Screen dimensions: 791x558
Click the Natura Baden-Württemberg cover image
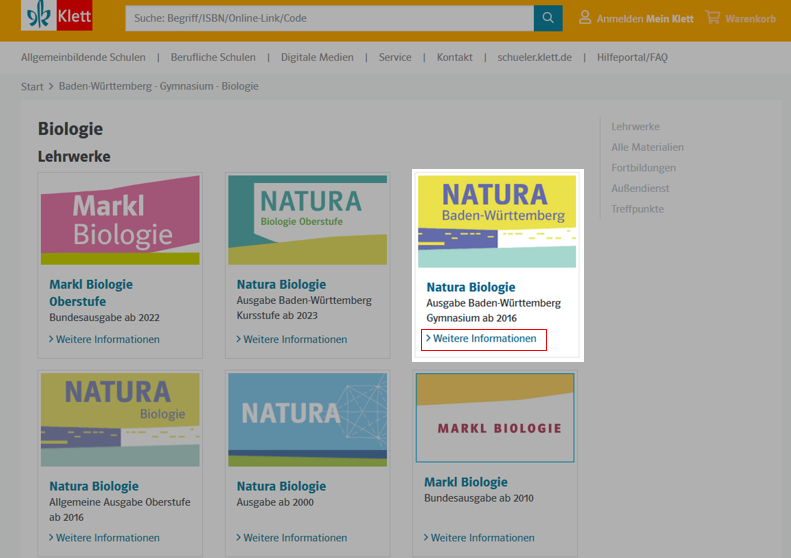point(497,221)
